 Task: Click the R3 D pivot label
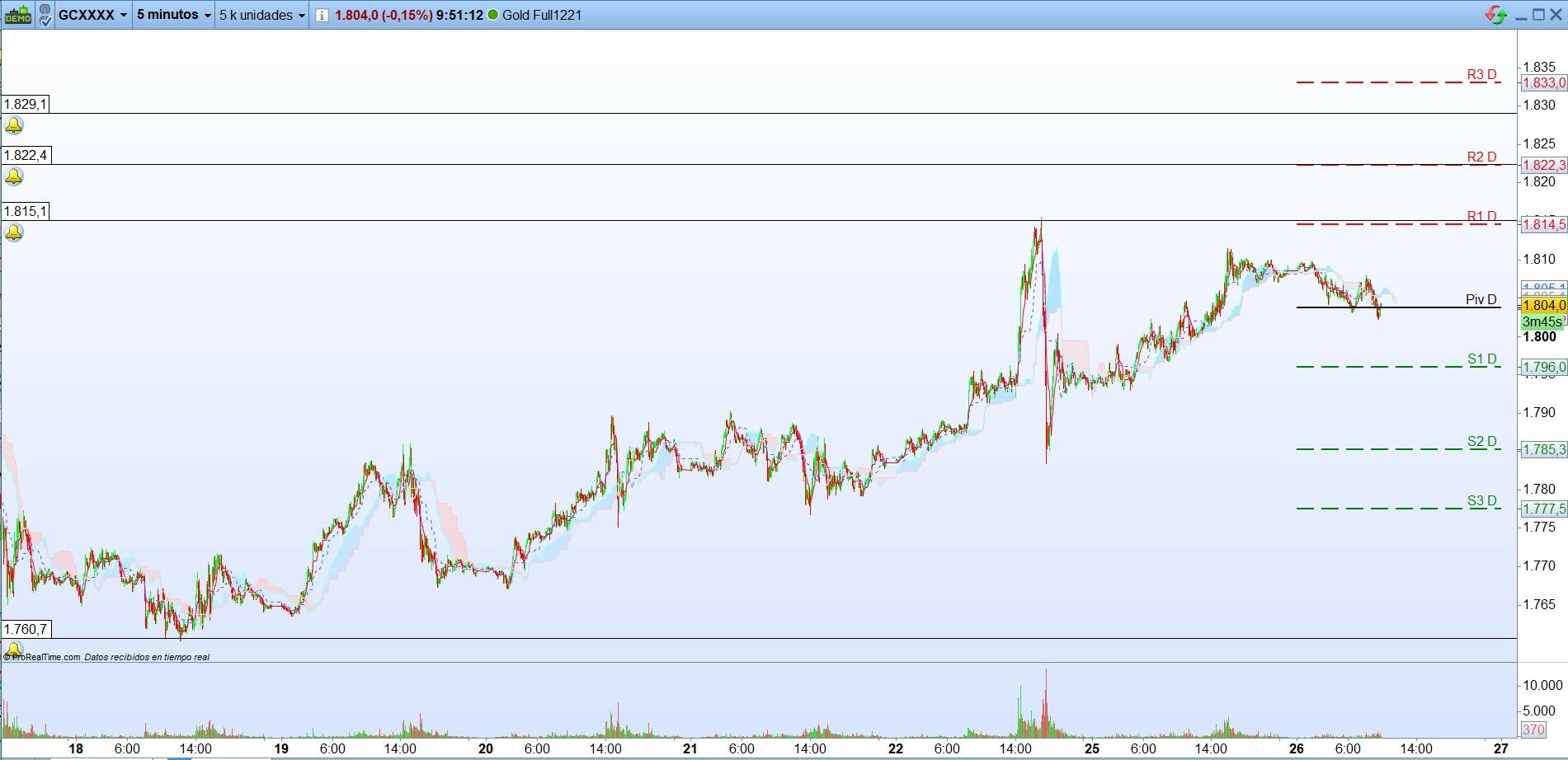pos(1481,75)
